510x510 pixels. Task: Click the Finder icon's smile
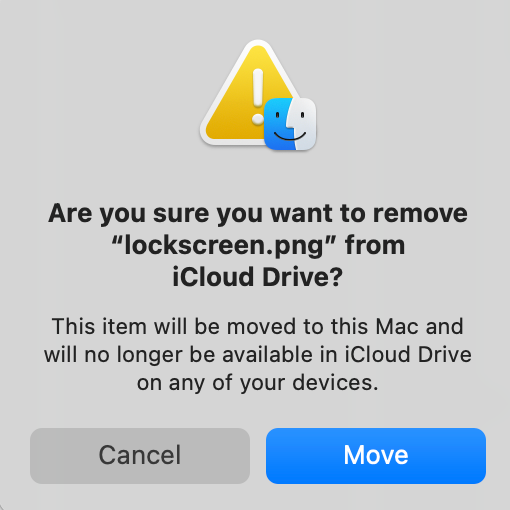click(x=290, y=136)
